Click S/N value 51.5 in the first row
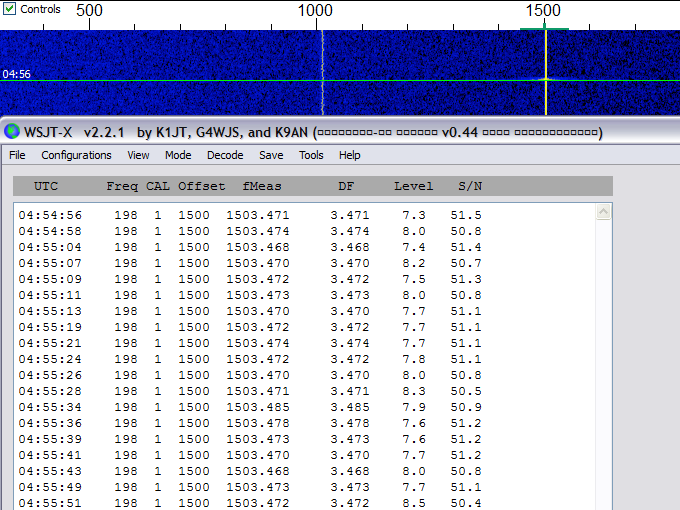The width and height of the screenshot is (680, 510). (x=466, y=215)
